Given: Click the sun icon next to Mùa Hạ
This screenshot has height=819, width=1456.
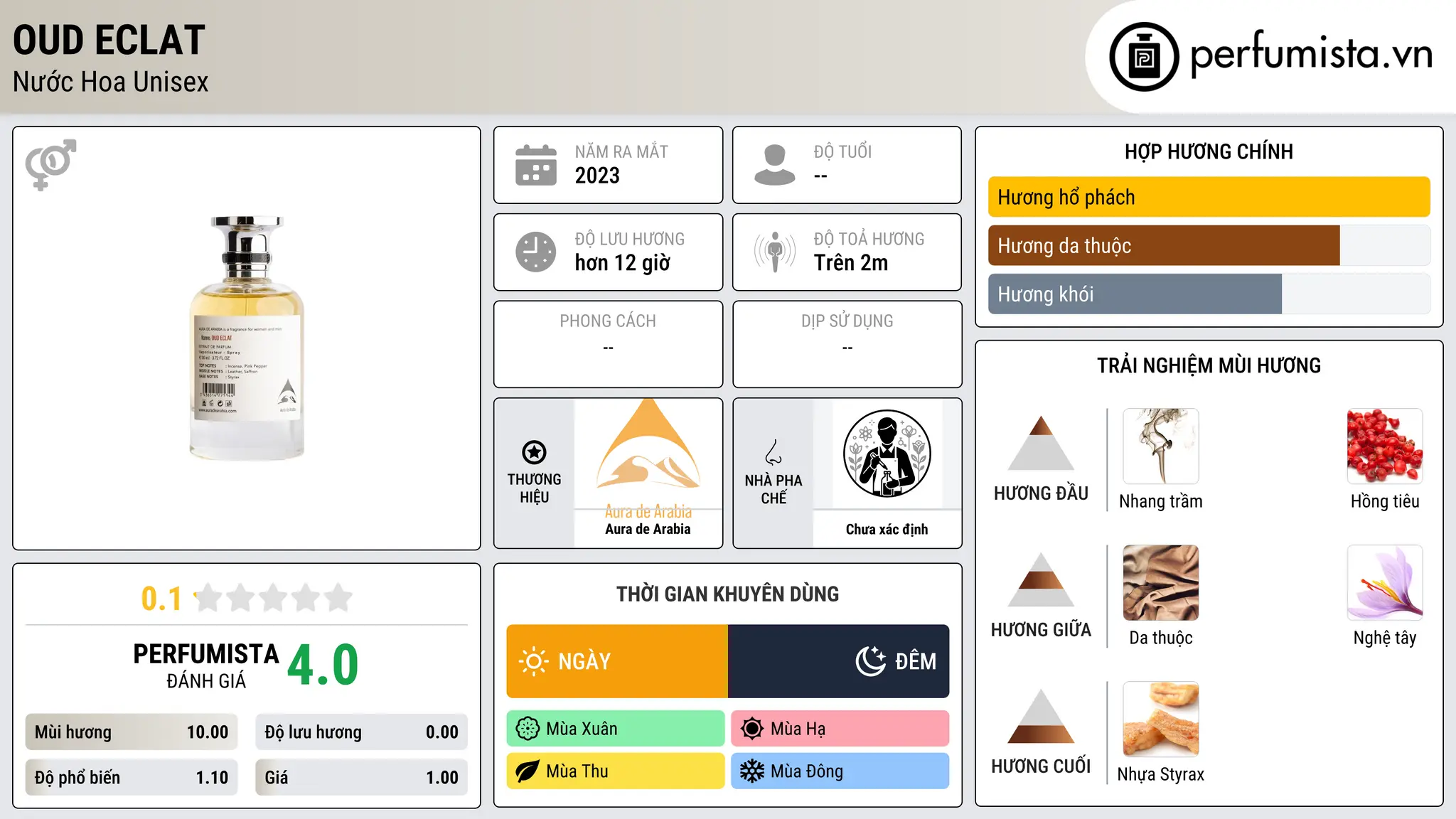Looking at the screenshot, I should pyautogui.click(x=752, y=729).
